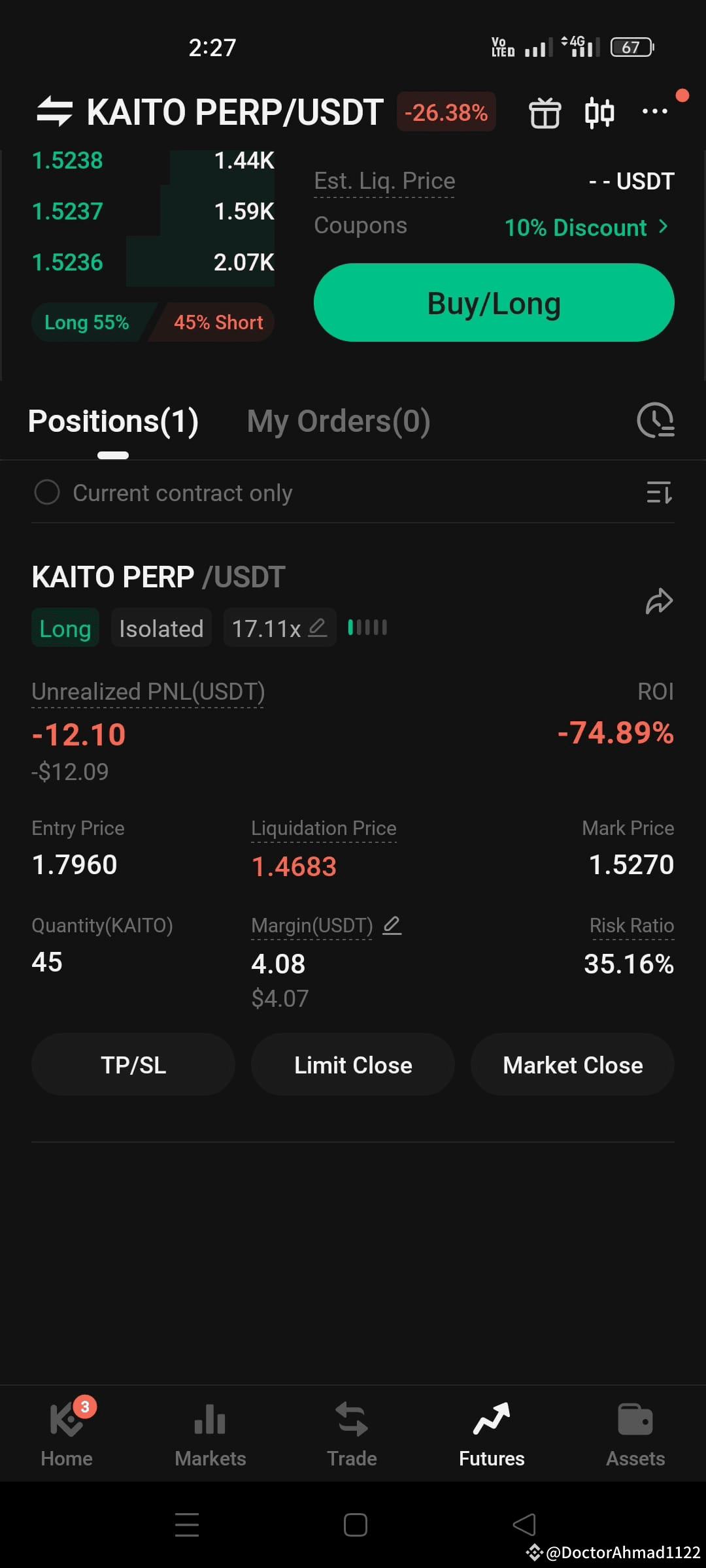
Task: Select the 1.5237 order book price row
Action: [x=153, y=211]
